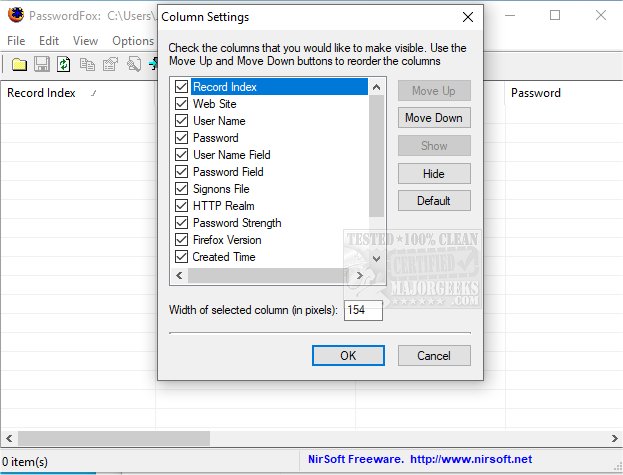Screen dimensions: 623x475
Task: Toggle the Signons File checkbox
Action: click(182, 189)
